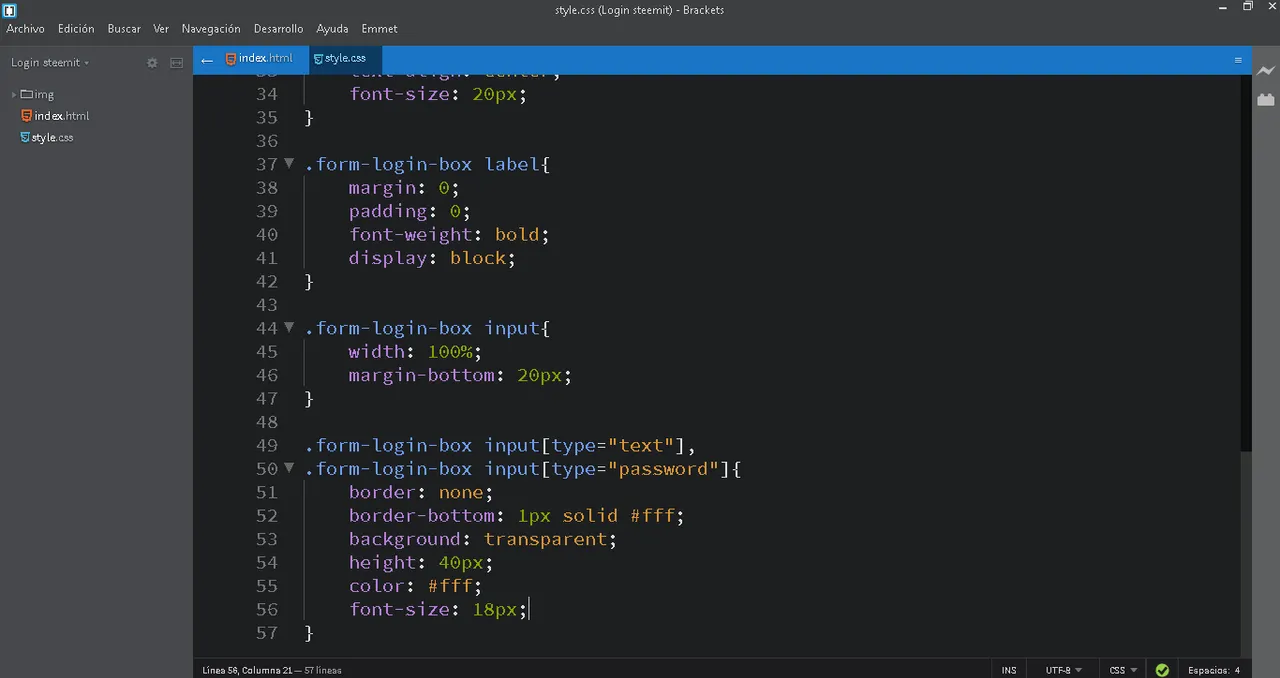Toggle Live Preview lightning icon

[x=1266, y=72]
